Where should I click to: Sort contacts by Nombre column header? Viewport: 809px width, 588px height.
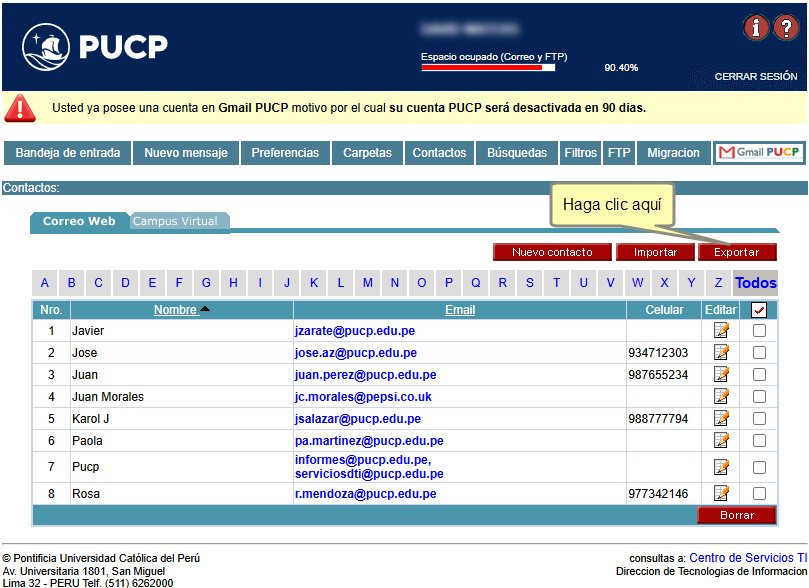175,310
